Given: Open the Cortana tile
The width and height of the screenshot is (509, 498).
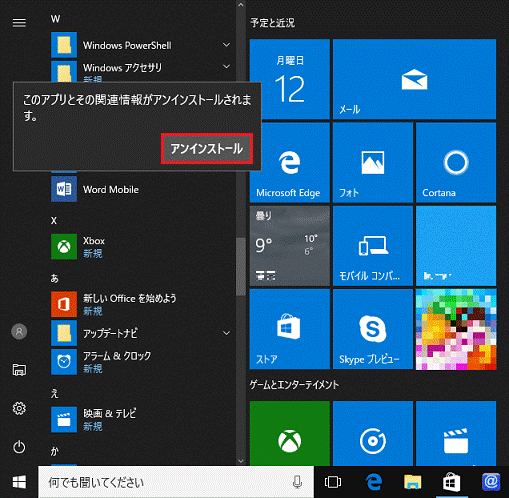Looking at the screenshot, I should pyautogui.click(x=456, y=162).
